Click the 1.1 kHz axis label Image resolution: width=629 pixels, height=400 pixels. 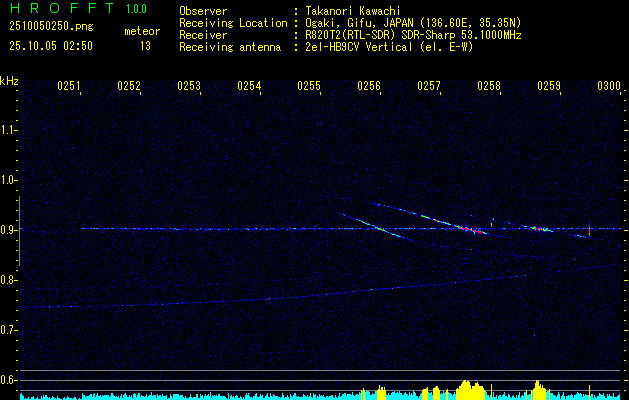(9, 129)
